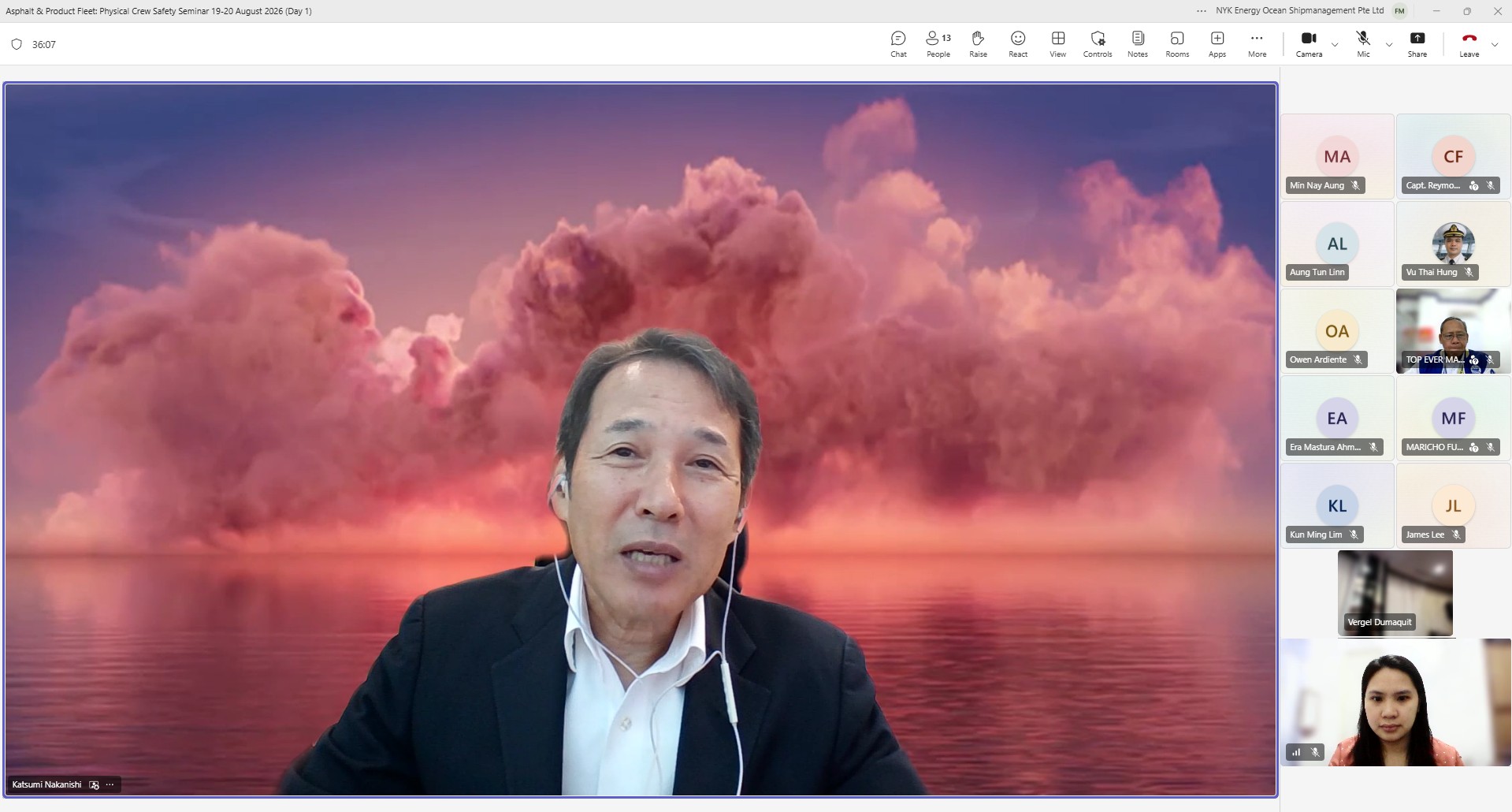1512x812 pixels.
Task: Open the Chat panel
Action: (x=898, y=44)
